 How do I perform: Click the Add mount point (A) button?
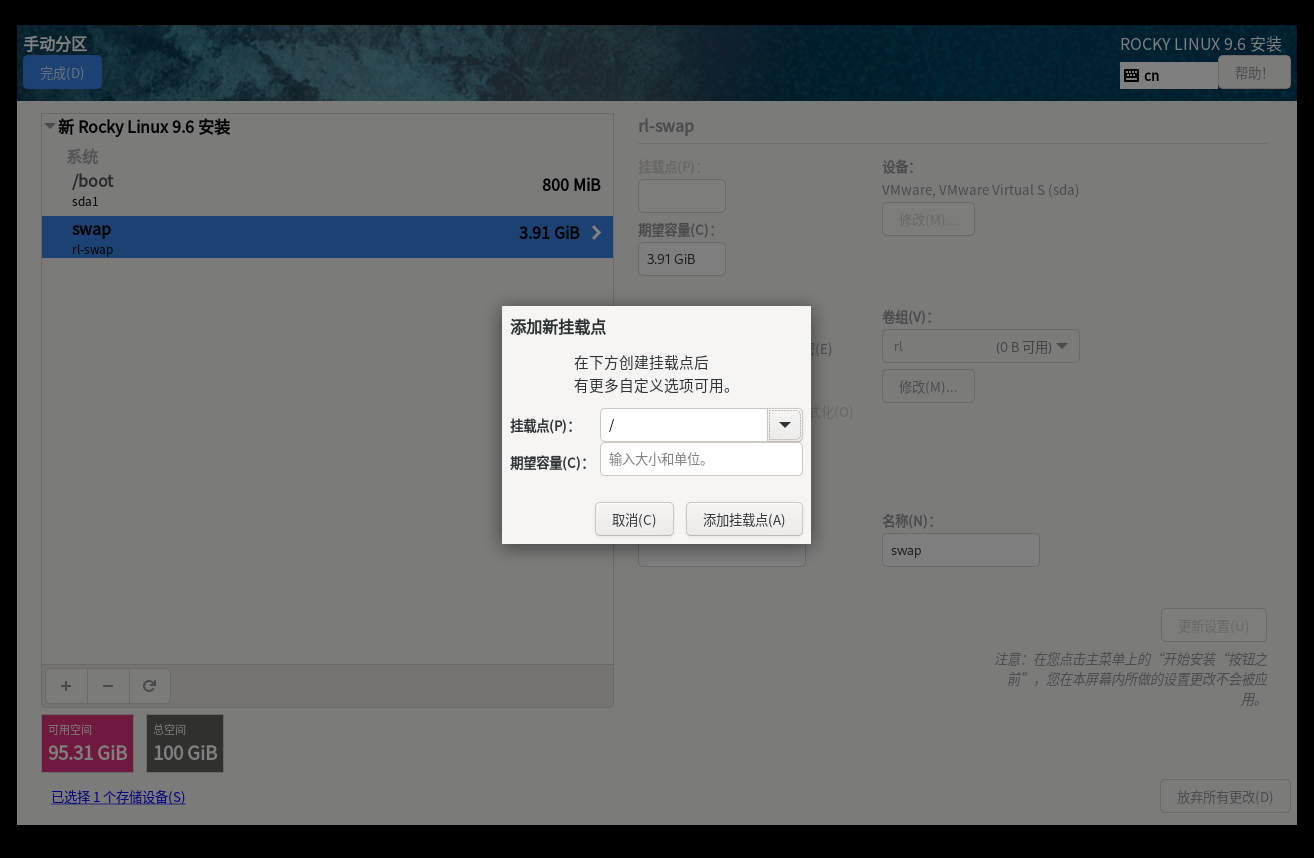[744, 520]
